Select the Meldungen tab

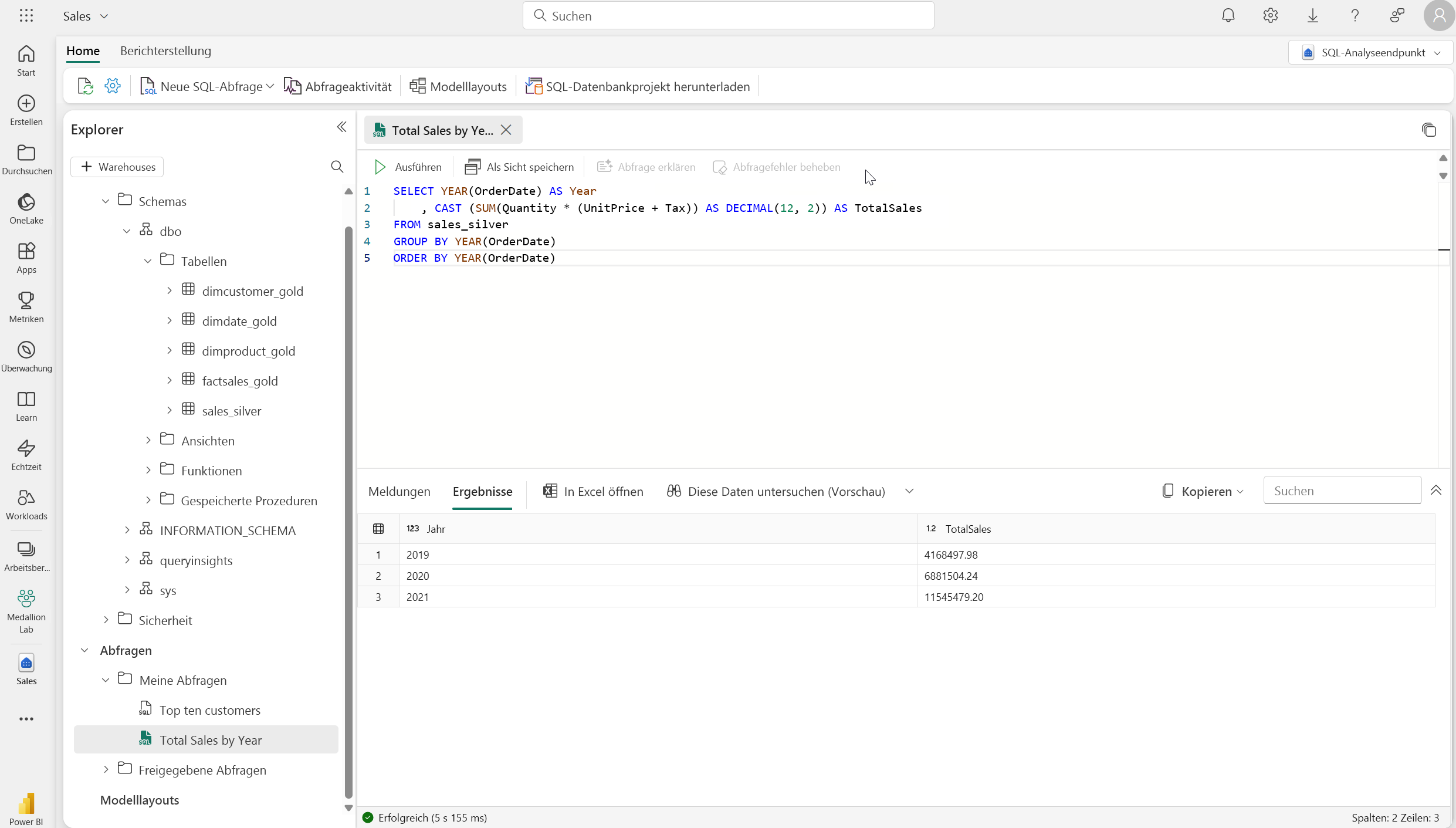399,491
